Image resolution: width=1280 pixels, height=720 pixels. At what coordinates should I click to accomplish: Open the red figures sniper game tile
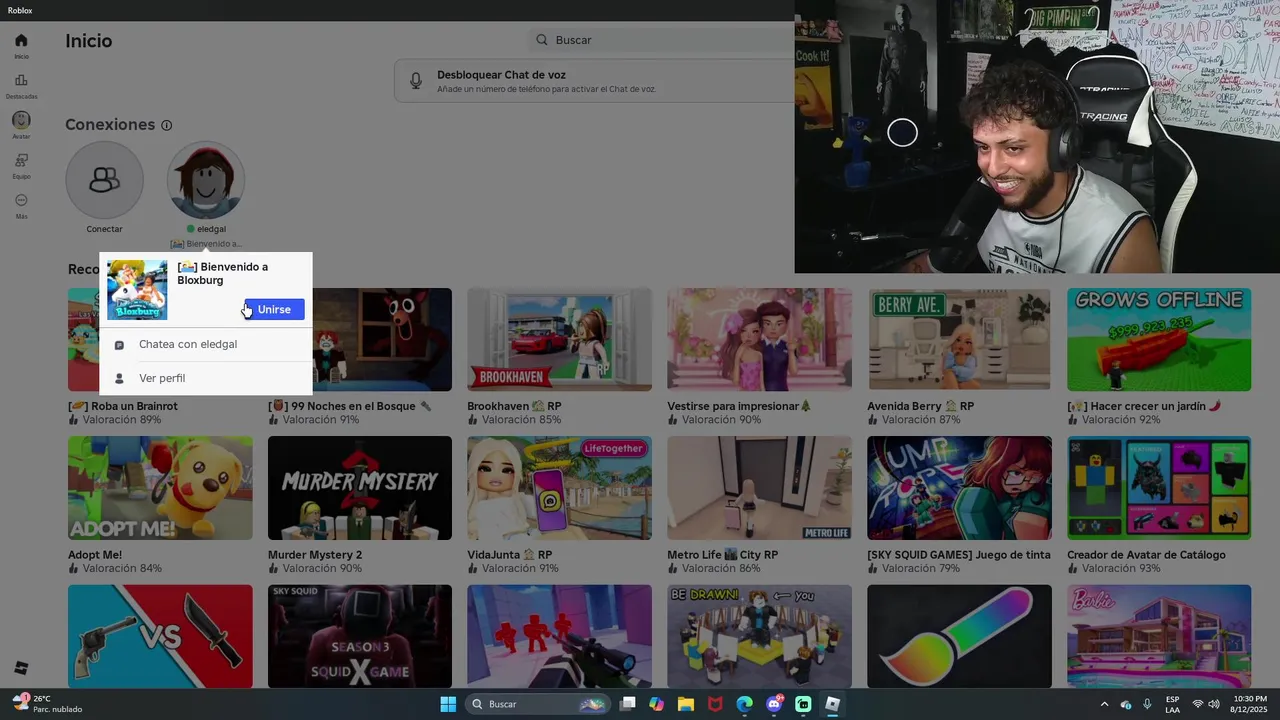coord(559,636)
